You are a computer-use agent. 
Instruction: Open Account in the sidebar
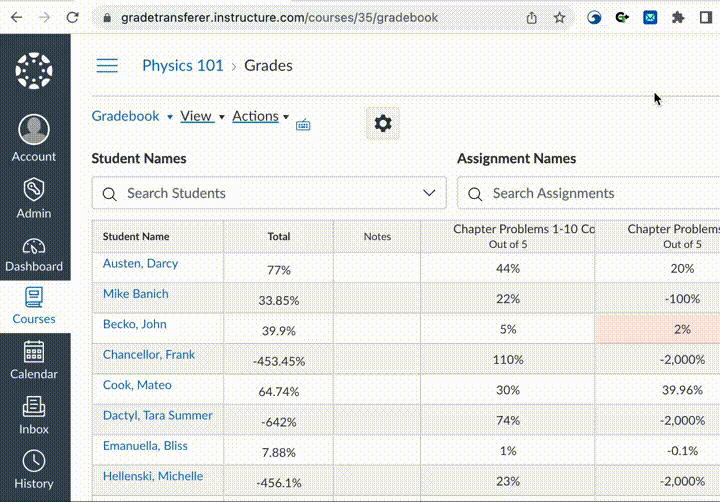(x=34, y=138)
